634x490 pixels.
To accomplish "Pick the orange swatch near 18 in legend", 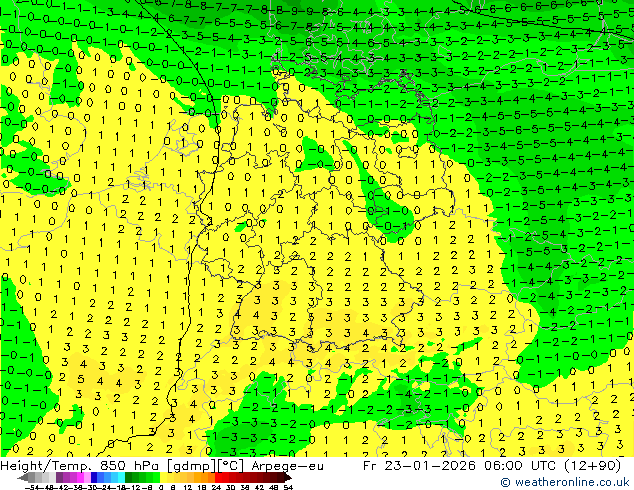I will point(205,478).
